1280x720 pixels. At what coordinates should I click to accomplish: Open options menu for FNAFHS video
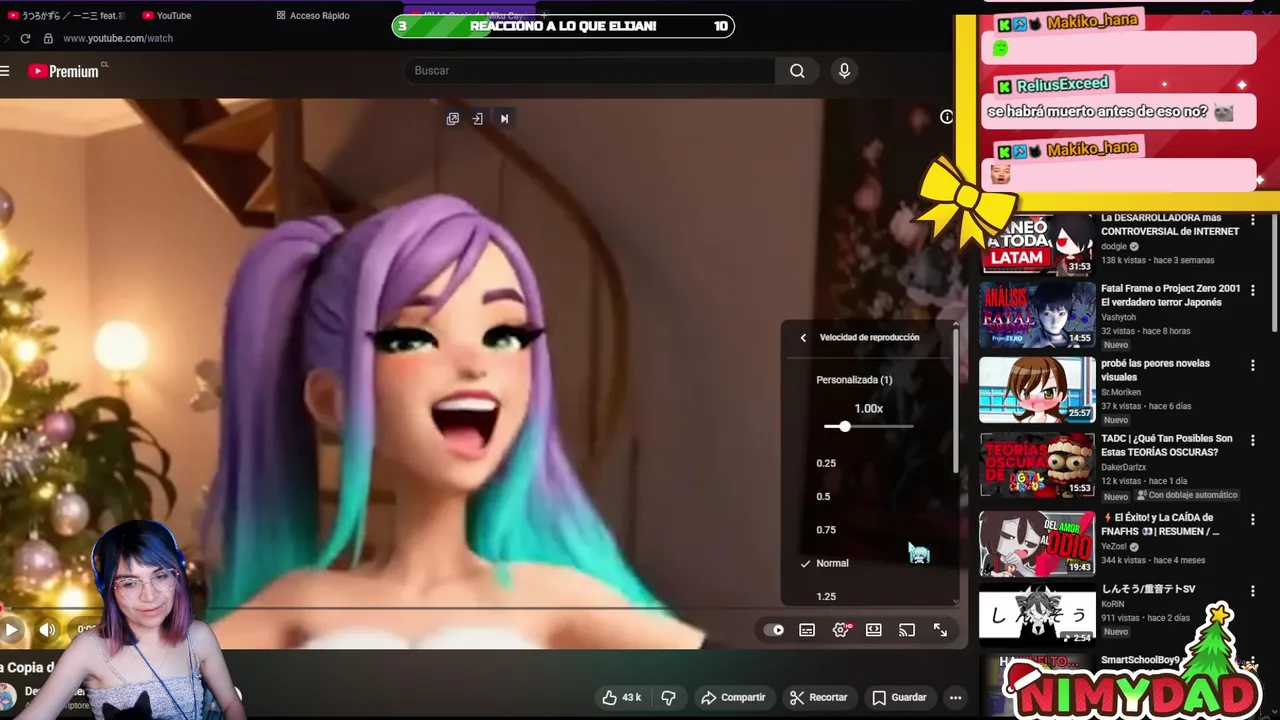coord(1253,520)
